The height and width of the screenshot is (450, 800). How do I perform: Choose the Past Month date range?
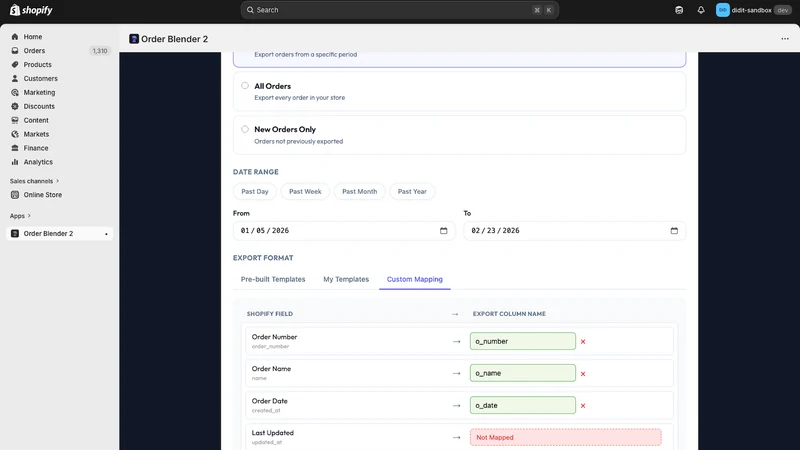pyautogui.click(x=360, y=191)
